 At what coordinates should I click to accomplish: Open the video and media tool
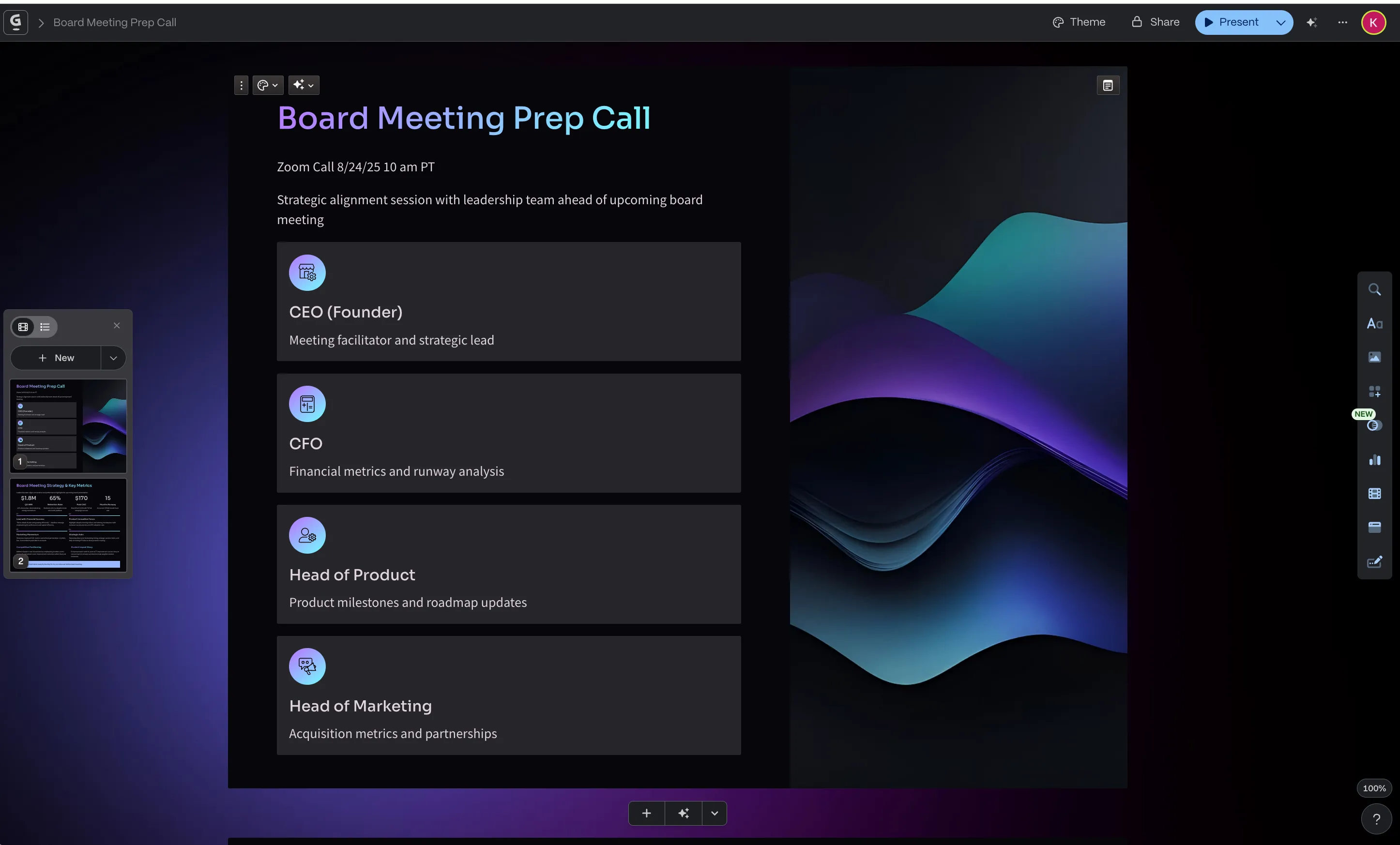click(x=1374, y=494)
